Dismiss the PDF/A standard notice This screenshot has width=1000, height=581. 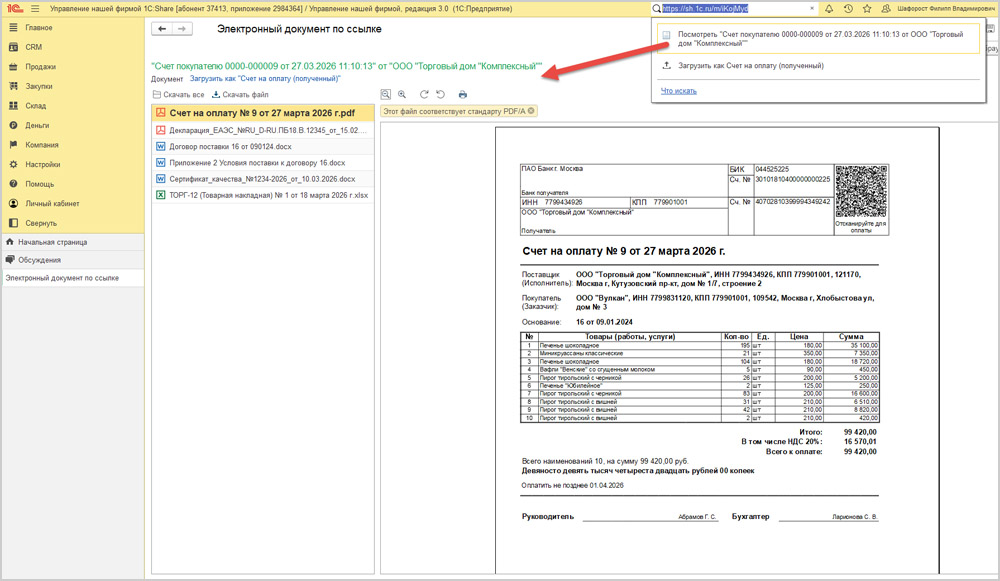(531, 111)
